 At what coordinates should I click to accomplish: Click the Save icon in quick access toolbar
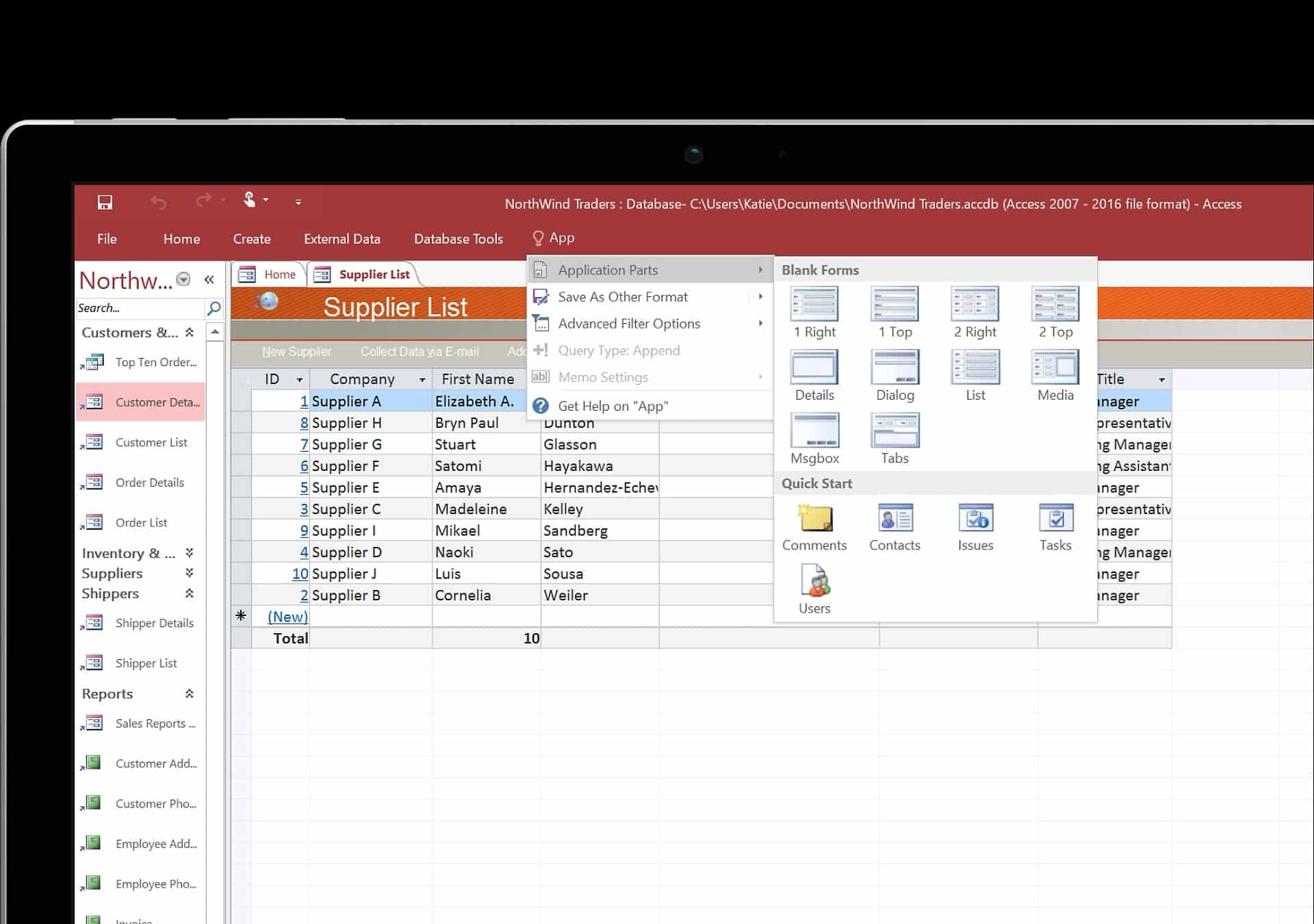tap(105, 203)
